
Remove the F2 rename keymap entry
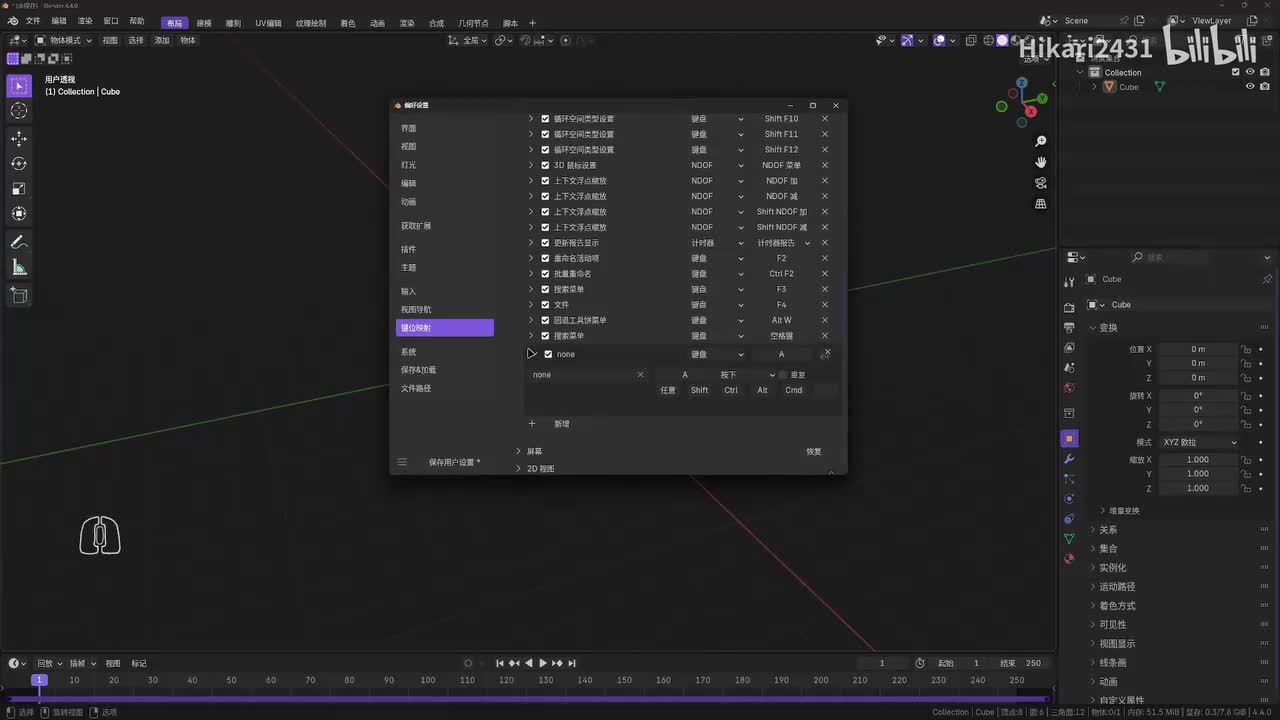825,258
